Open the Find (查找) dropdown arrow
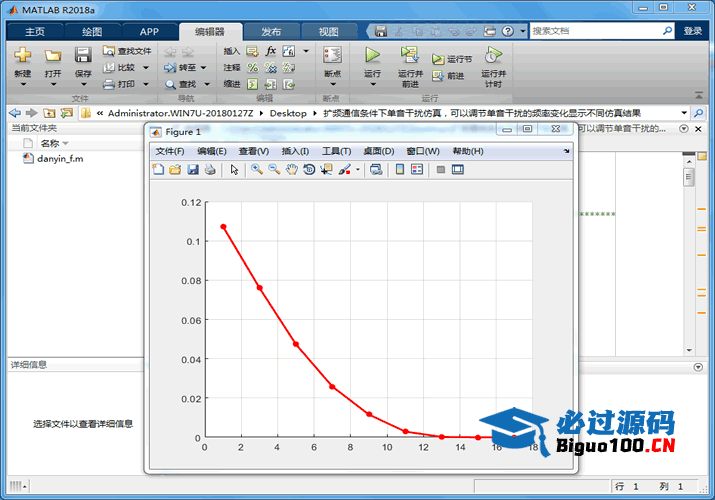Image resolution: width=715 pixels, height=500 pixels. pos(207,84)
